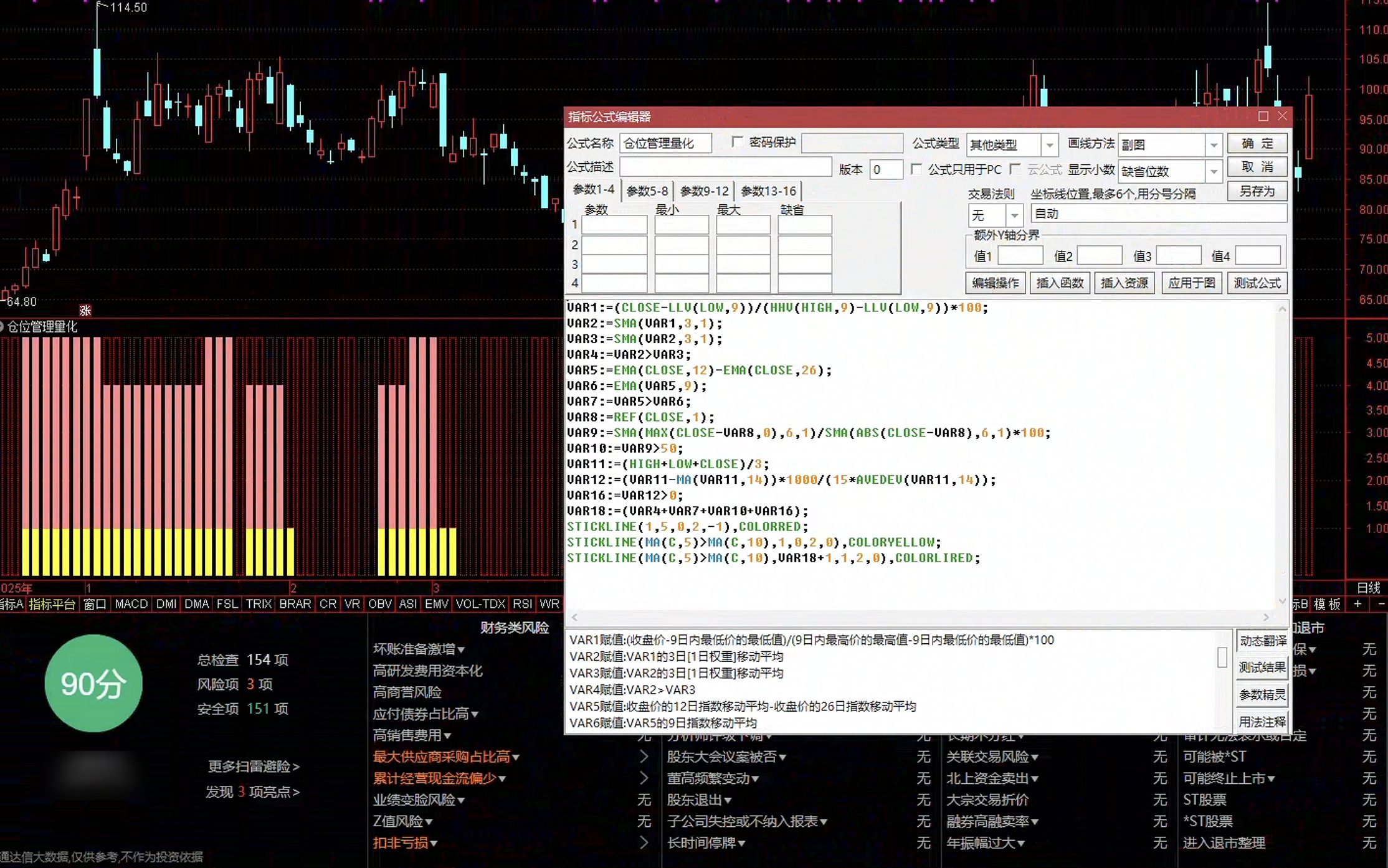The image size is (1388, 868).
Task: Click 插入函数 button
Action: pyautogui.click(x=1060, y=283)
